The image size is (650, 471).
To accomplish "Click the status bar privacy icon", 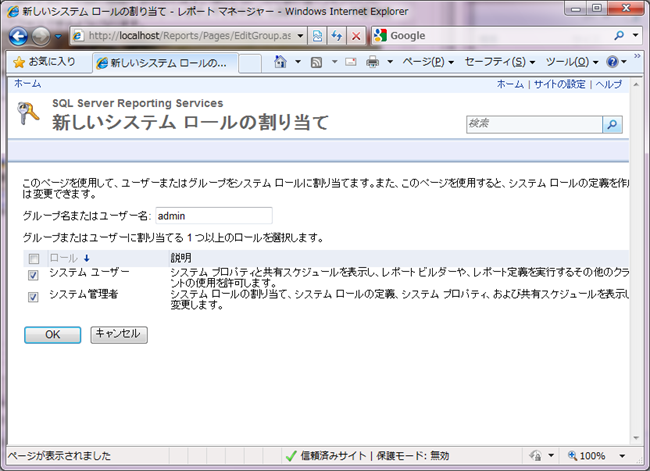I will pyautogui.click(x=535, y=456).
